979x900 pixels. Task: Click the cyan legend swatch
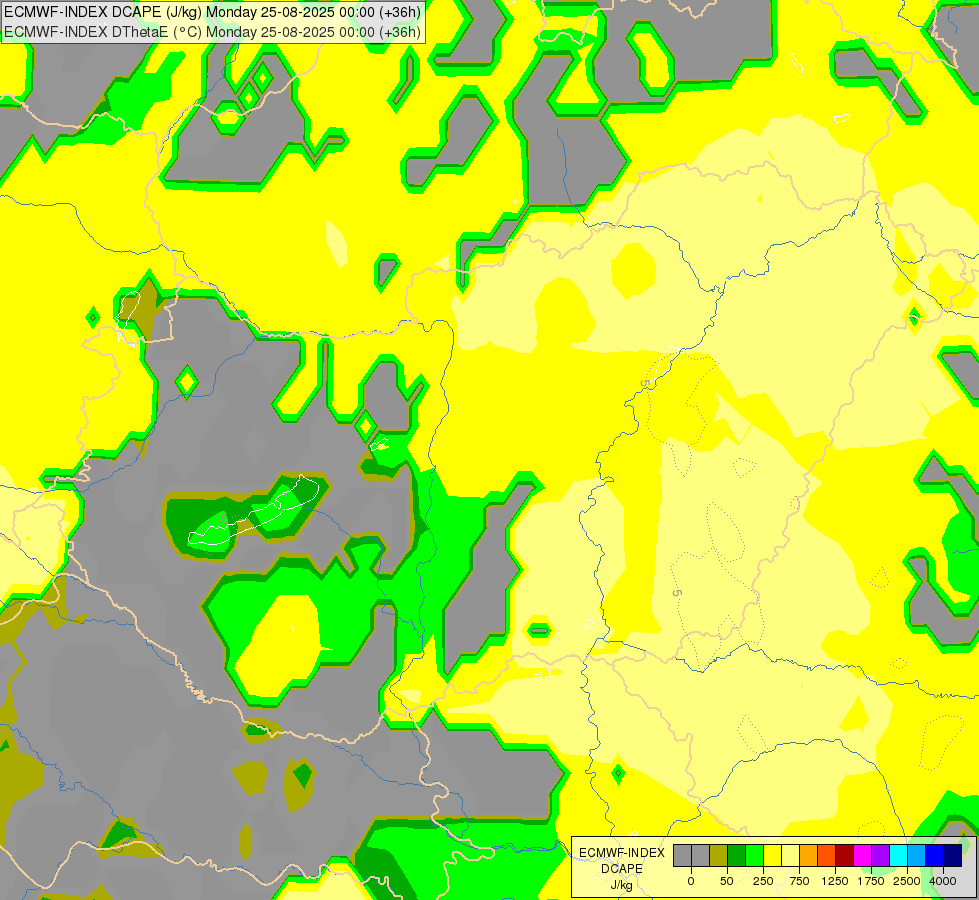(x=898, y=856)
